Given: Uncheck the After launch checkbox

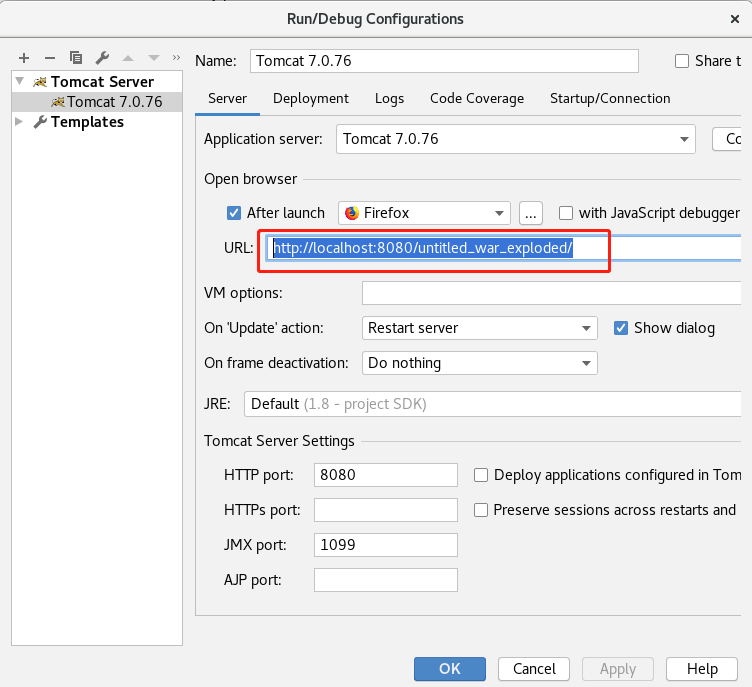Looking at the screenshot, I should [234, 213].
